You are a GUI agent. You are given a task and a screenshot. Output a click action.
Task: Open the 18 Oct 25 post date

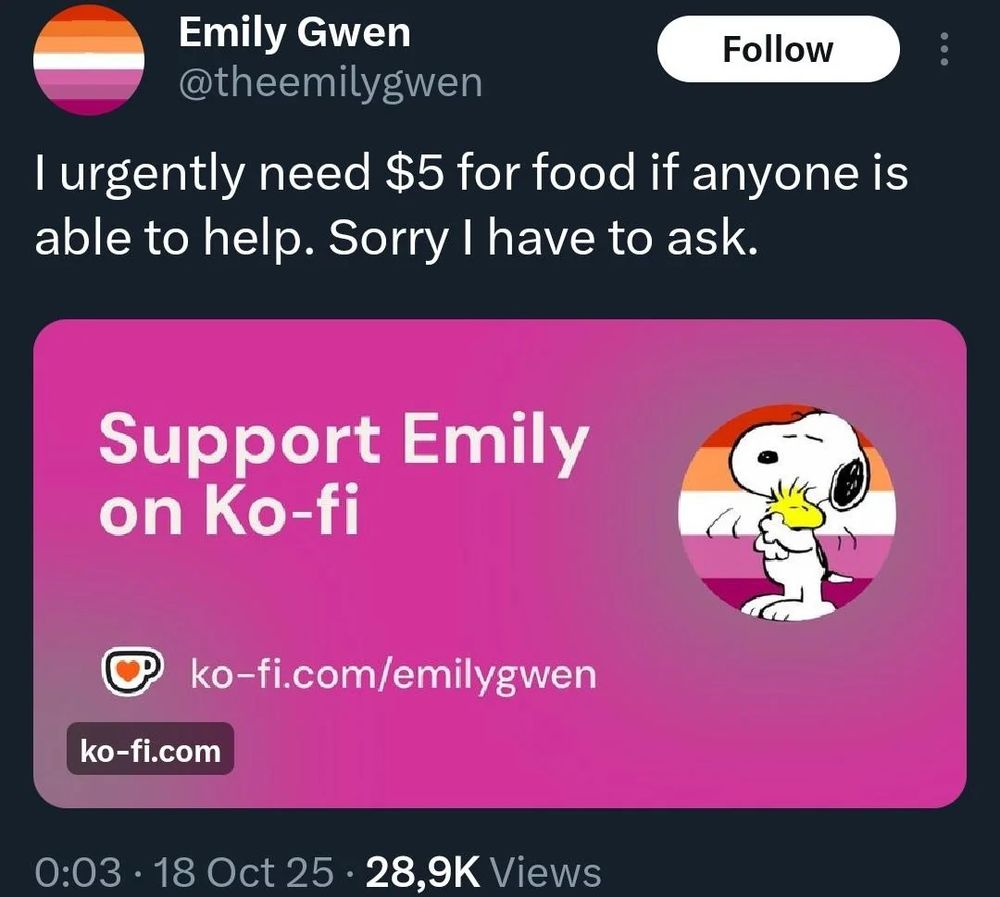point(244,873)
